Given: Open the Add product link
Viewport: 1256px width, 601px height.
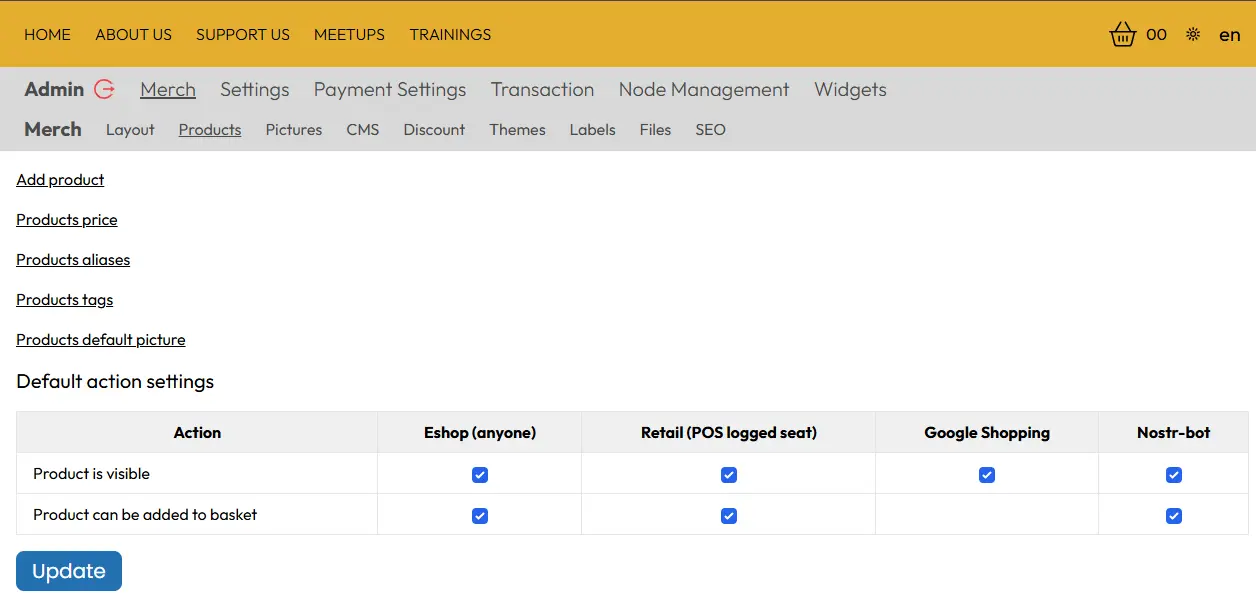Looking at the screenshot, I should [x=60, y=179].
